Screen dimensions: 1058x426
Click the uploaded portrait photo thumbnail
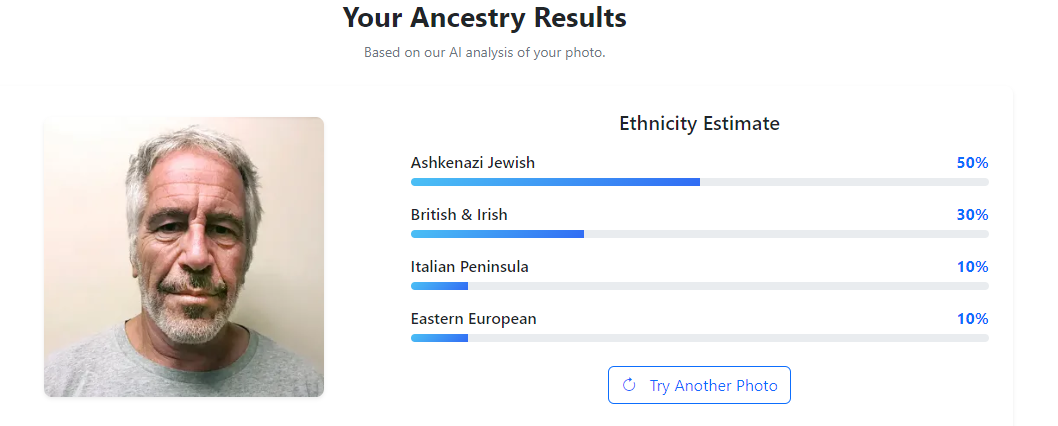(x=184, y=257)
